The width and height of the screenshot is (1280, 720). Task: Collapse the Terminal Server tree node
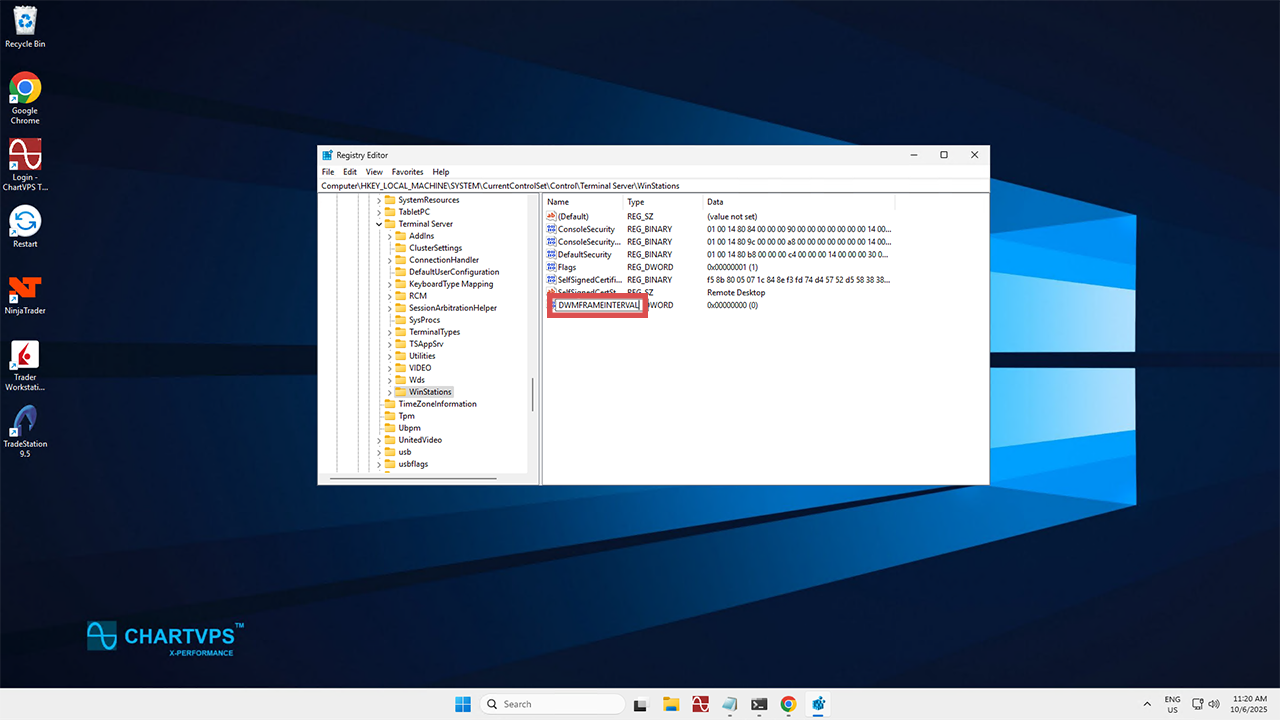(x=379, y=224)
